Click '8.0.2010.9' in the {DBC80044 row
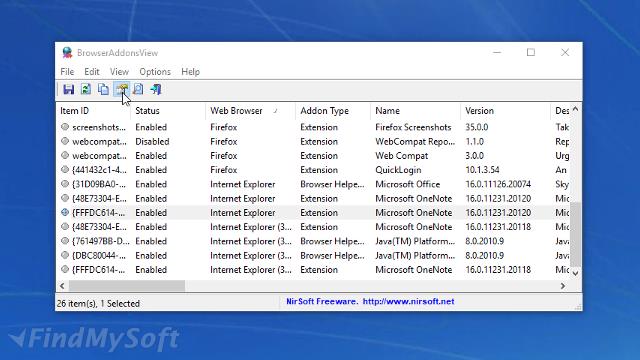Screen dimensions: 640x360 pos(484,256)
